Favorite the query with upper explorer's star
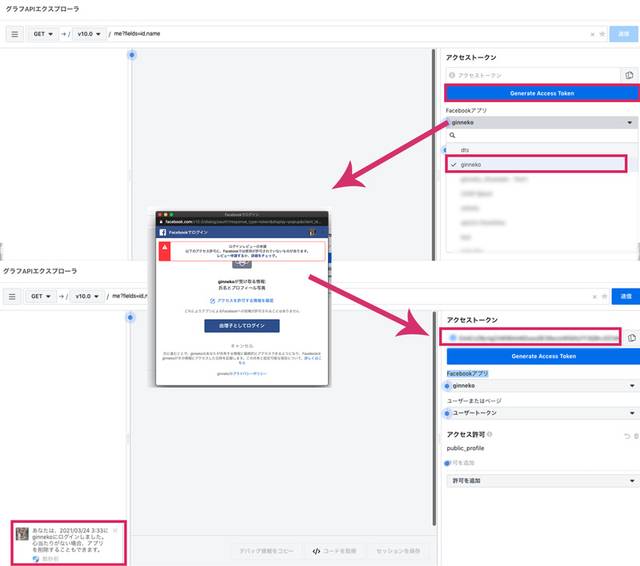Image resolution: width=640 pixels, height=566 pixels. click(x=602, y=34)
